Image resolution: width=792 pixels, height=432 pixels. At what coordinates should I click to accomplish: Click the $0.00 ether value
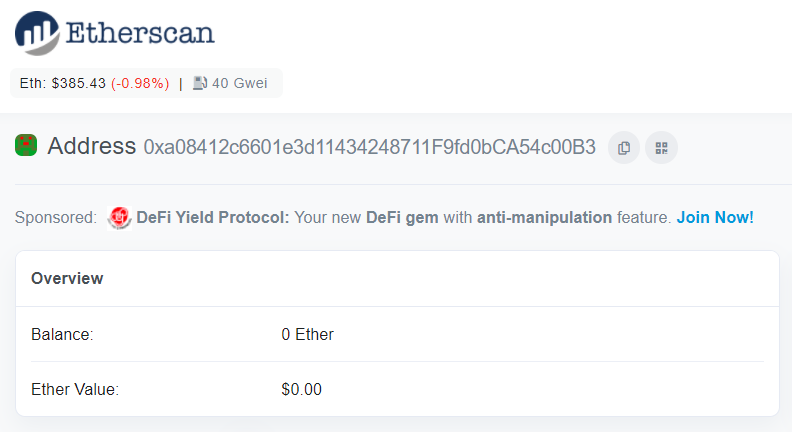[302, 389]
